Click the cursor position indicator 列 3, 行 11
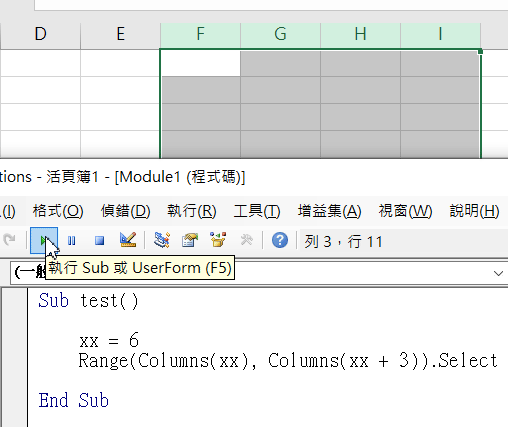The height and width of the screenshot is (427, 508). [x=343, y=241]
